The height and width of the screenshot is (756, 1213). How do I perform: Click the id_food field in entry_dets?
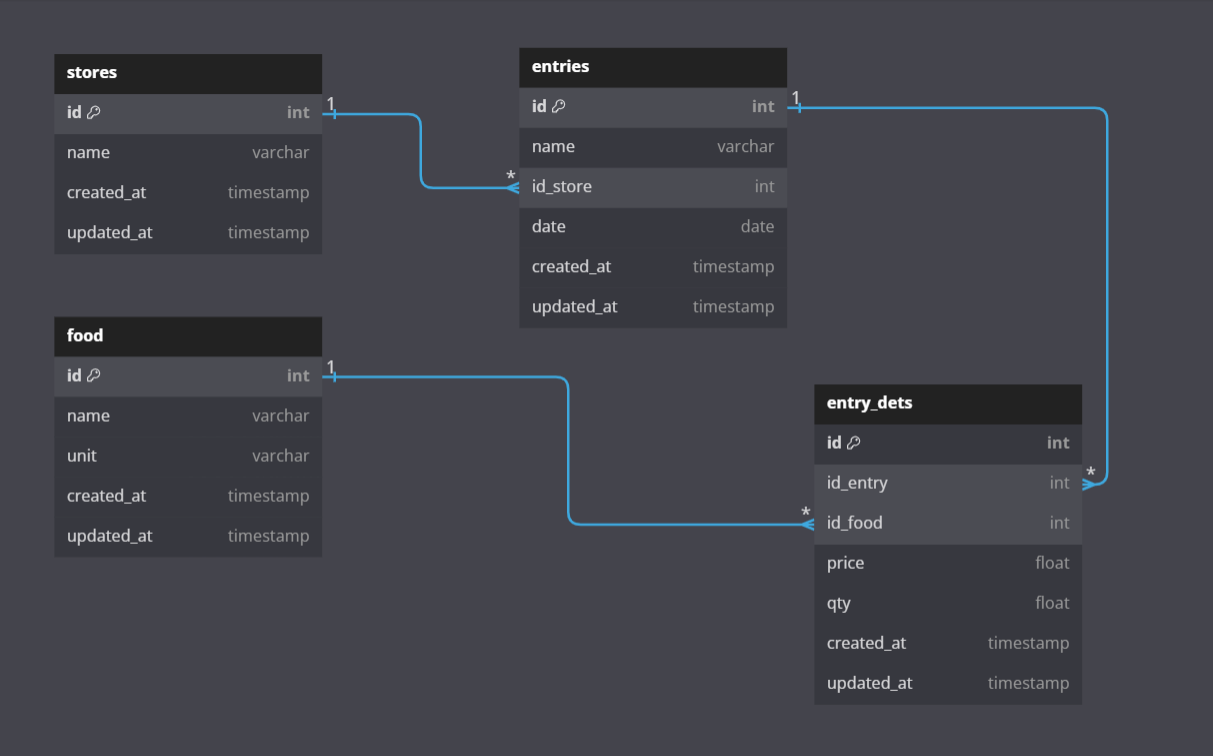pyautogui.click(x=947, y=522)
